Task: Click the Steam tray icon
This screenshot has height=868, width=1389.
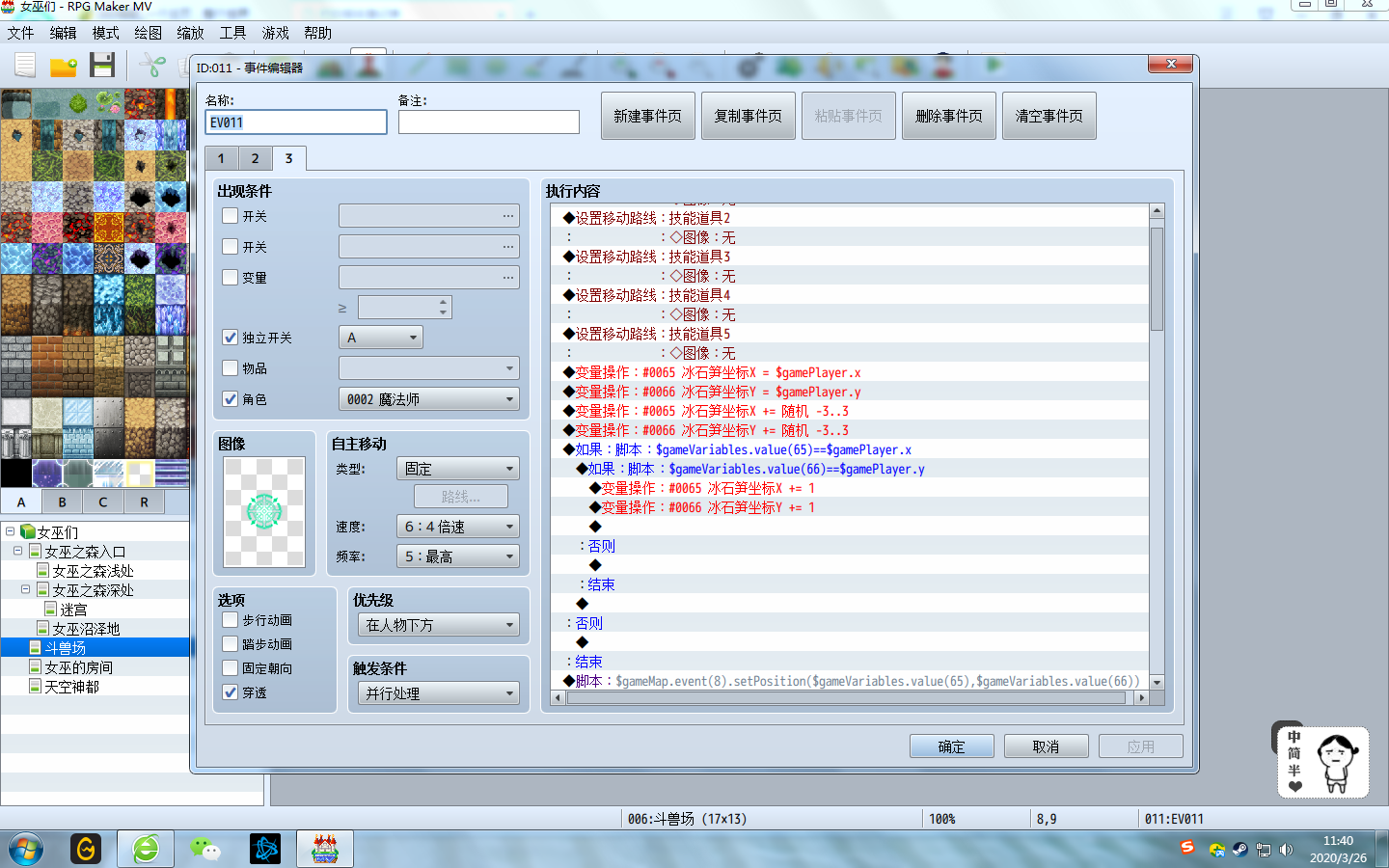Action: click(x=1240, y=850)
